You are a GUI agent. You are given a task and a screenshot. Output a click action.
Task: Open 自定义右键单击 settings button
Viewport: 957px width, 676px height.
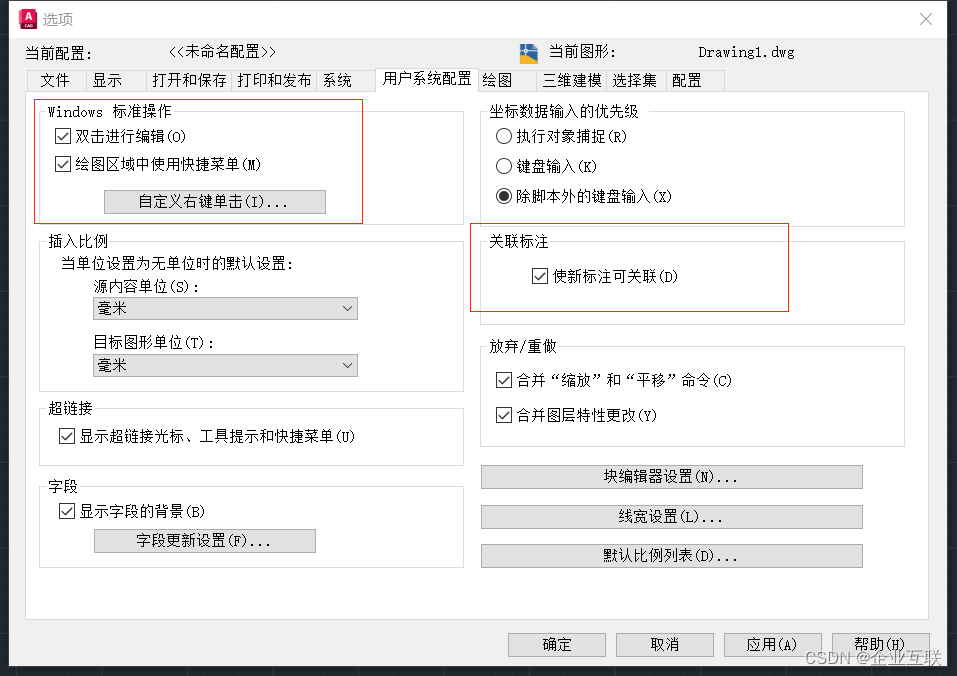[x=215, y=202]
